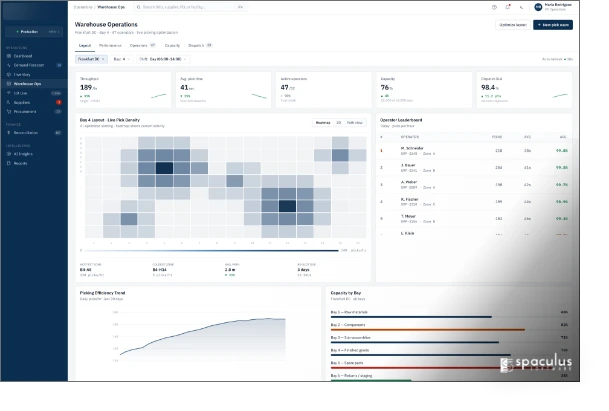Sort leaderboard by the Operator column header
609x411 pixels.
(x=410, y=137)
